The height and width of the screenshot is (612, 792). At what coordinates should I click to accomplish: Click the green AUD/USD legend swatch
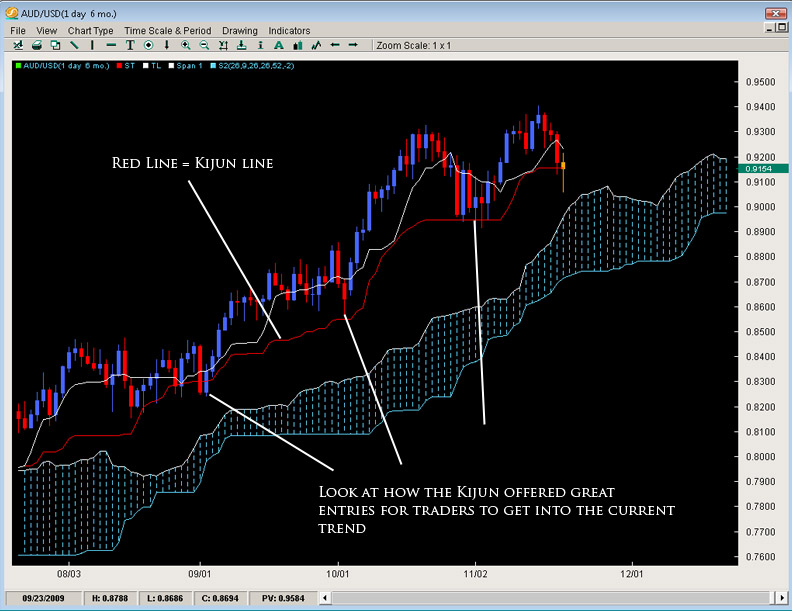(x=19, y=66)
